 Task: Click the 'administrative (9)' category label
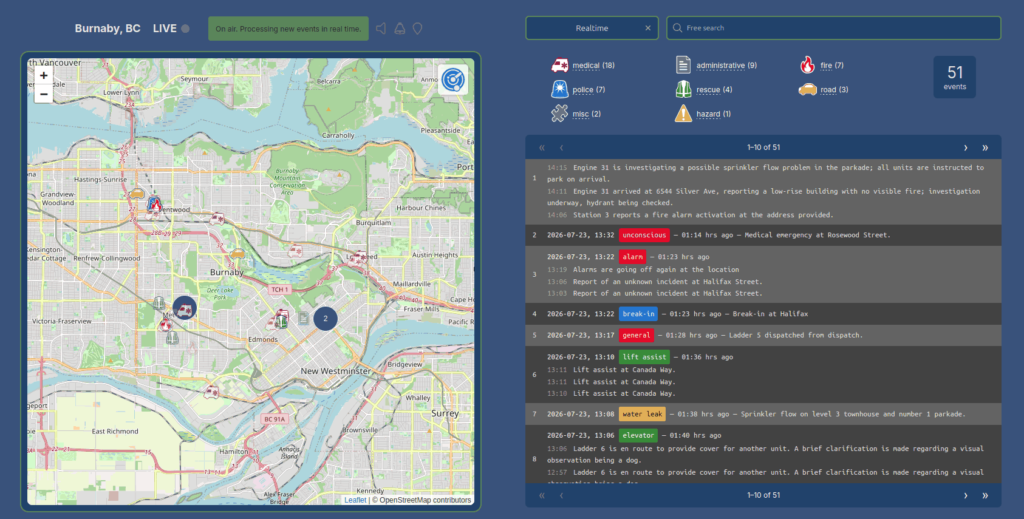[x=726, y=65]
